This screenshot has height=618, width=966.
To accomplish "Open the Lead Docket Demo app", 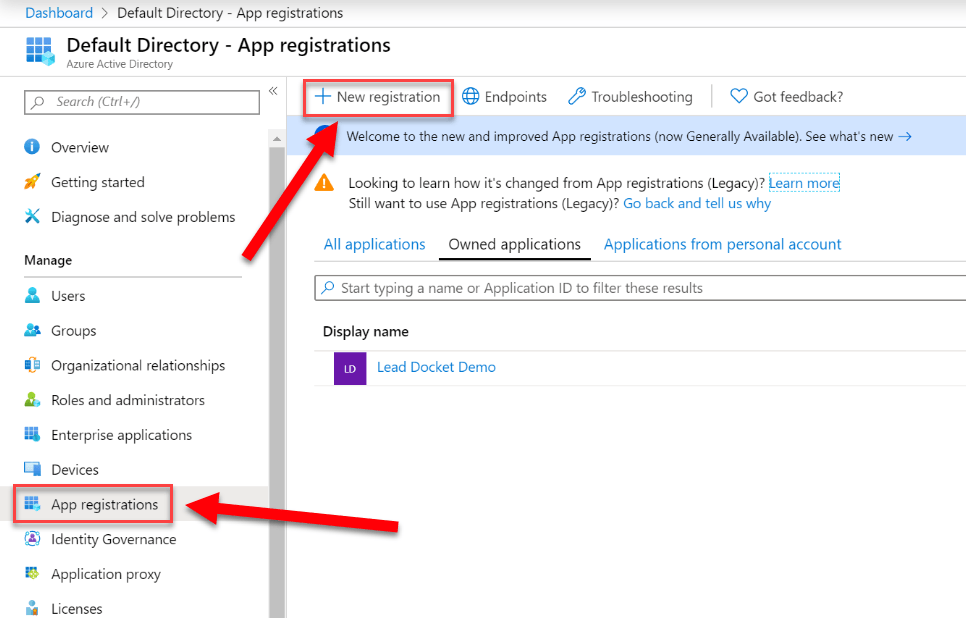I will click(x=436, y=367).
